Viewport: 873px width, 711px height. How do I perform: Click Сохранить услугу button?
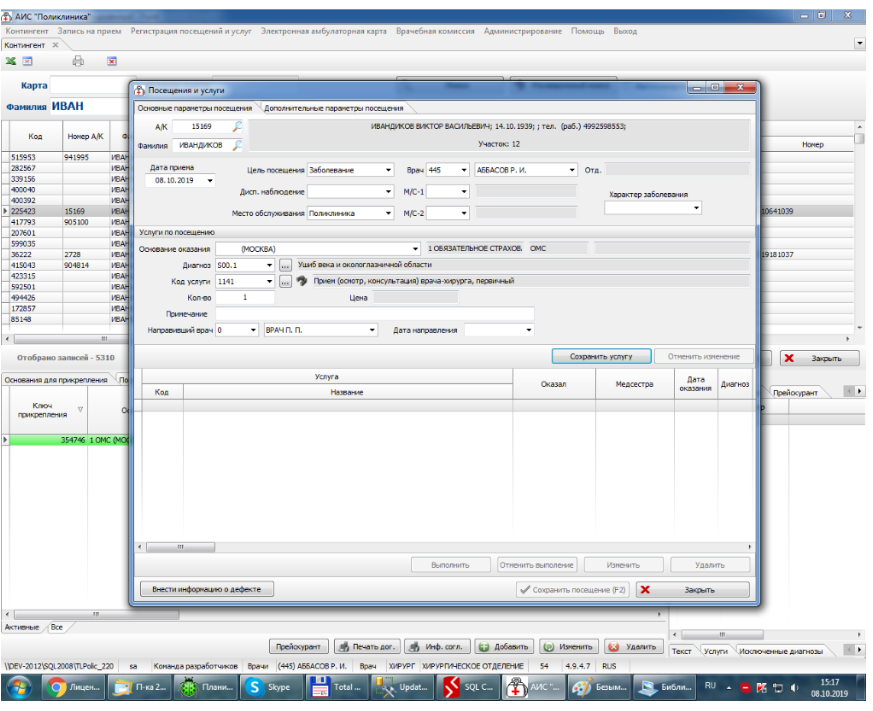(601, 356)
